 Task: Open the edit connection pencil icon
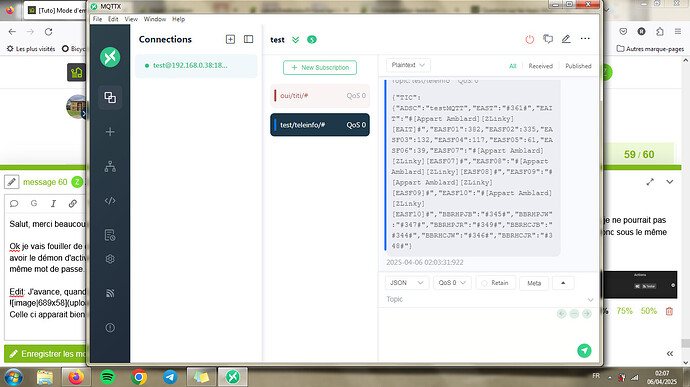point(566,39)
